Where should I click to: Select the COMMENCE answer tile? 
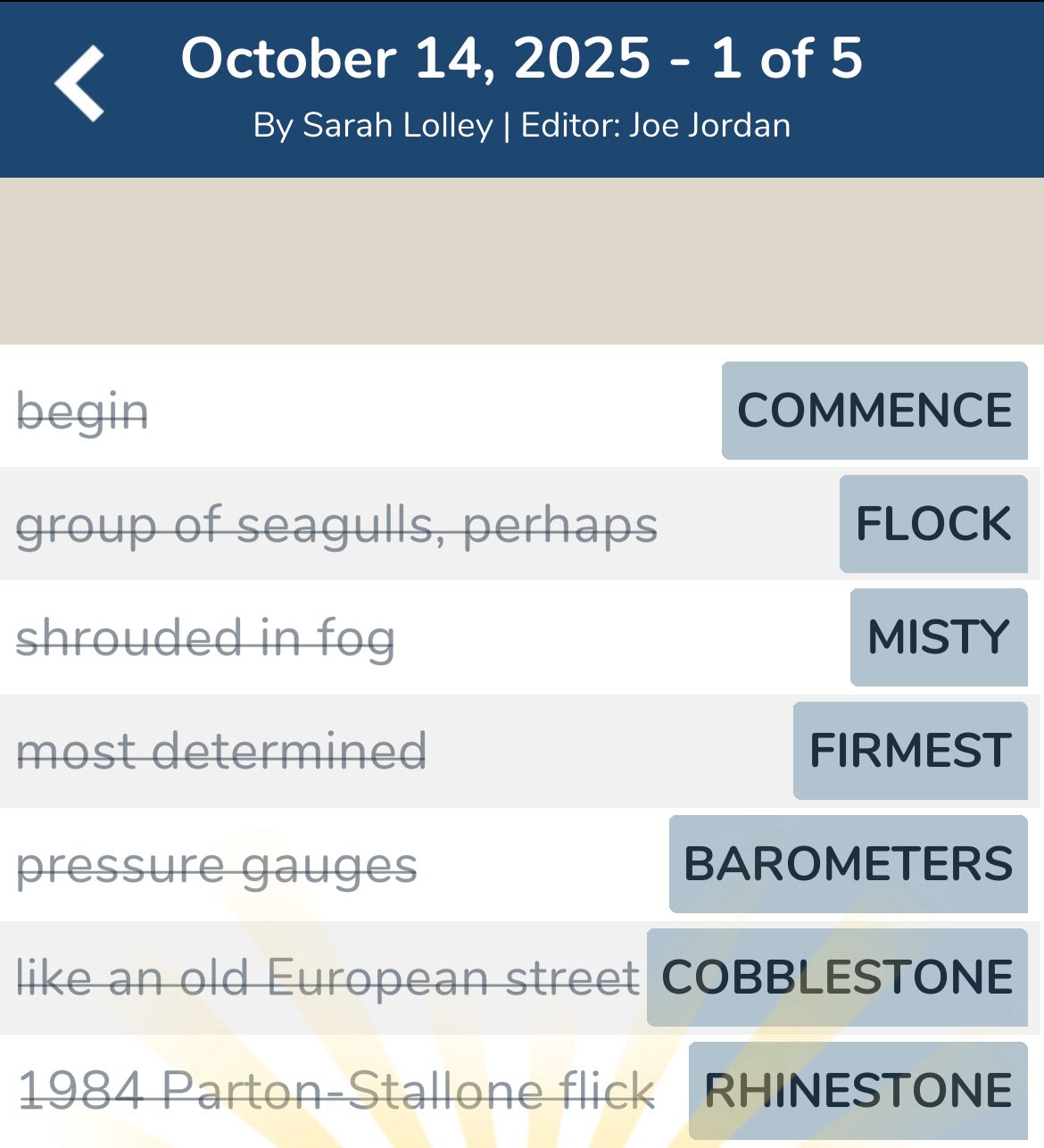pyautogui.click(x=874, y=411)
